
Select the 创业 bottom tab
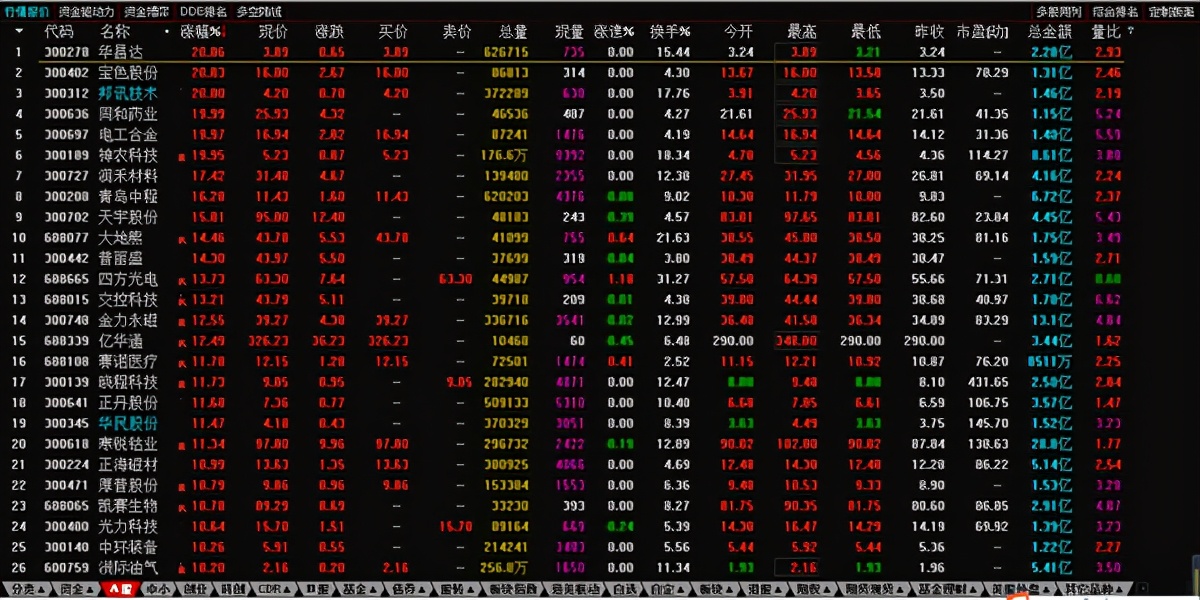coord(194,590)
